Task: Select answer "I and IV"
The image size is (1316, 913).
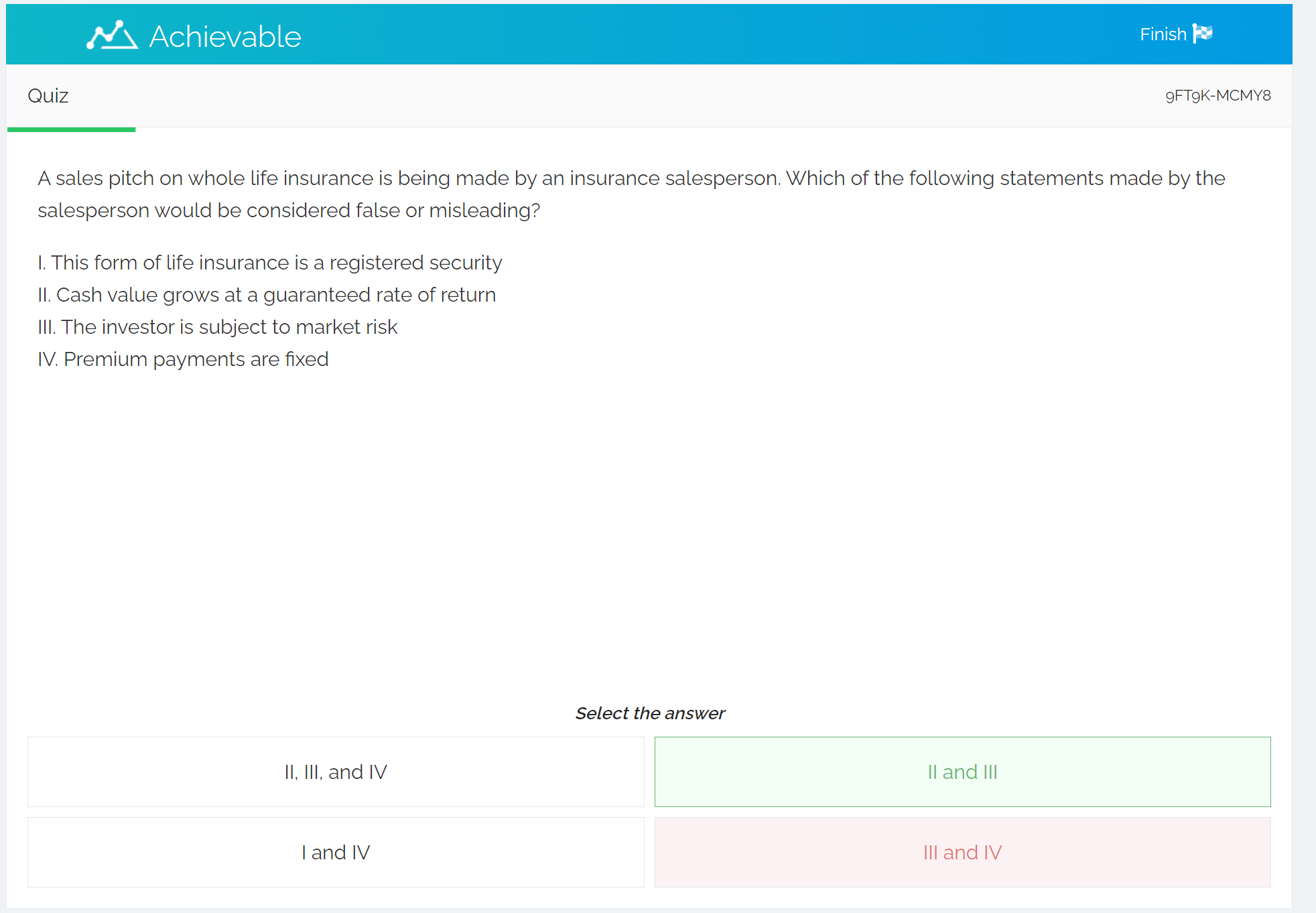Action: coord(336,853)
